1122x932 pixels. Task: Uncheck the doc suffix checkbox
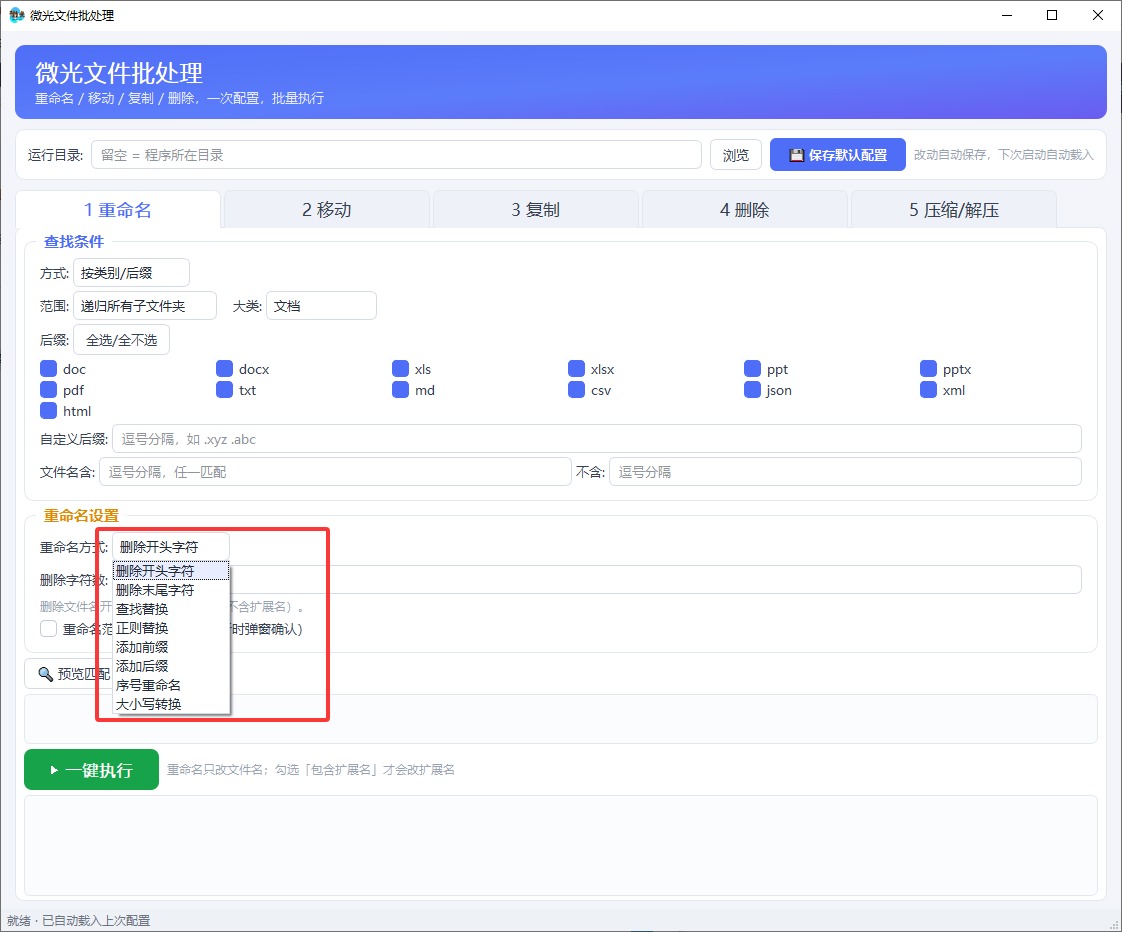click(49, 369)
